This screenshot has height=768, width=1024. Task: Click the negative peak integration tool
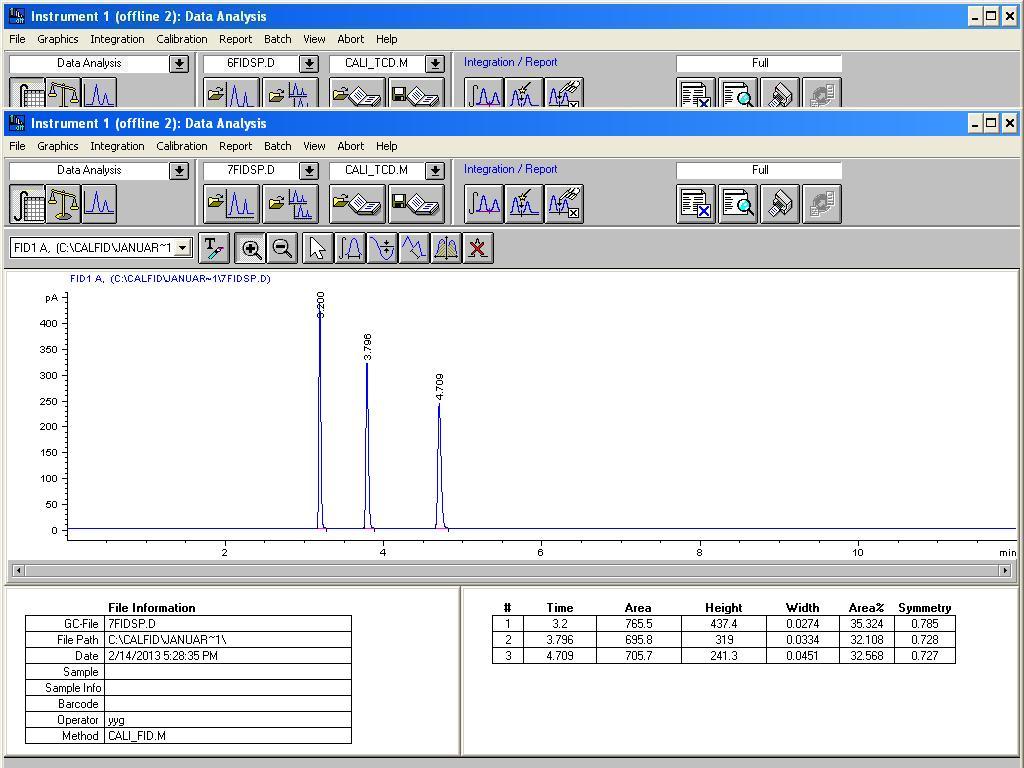(382, 249)
